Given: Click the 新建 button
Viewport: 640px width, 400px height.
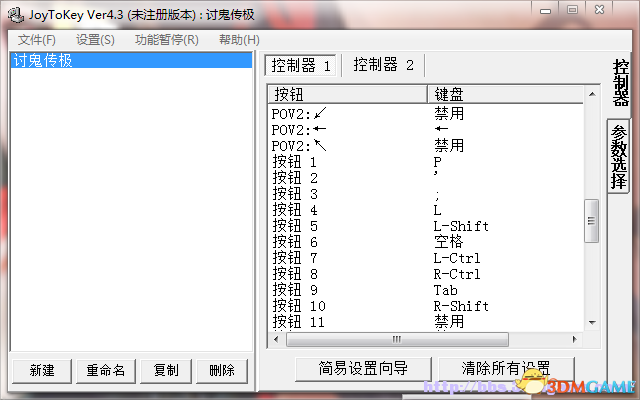Looking at the screenshot, I should [x=42, y=371].
